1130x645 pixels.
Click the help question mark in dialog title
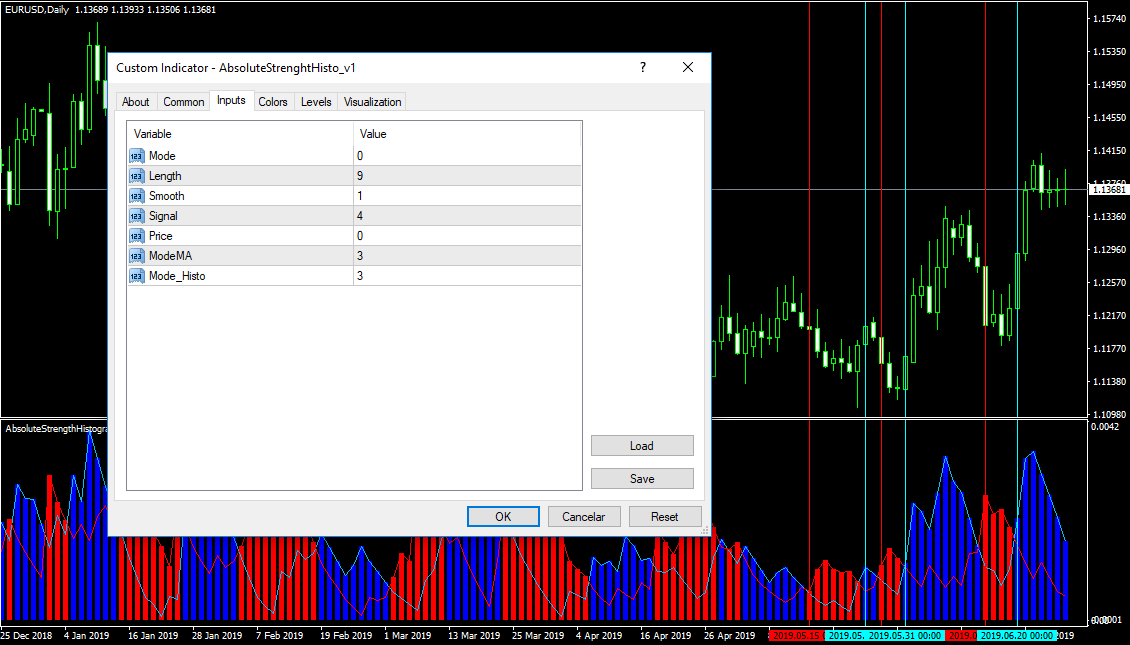(x=643, y=67)
